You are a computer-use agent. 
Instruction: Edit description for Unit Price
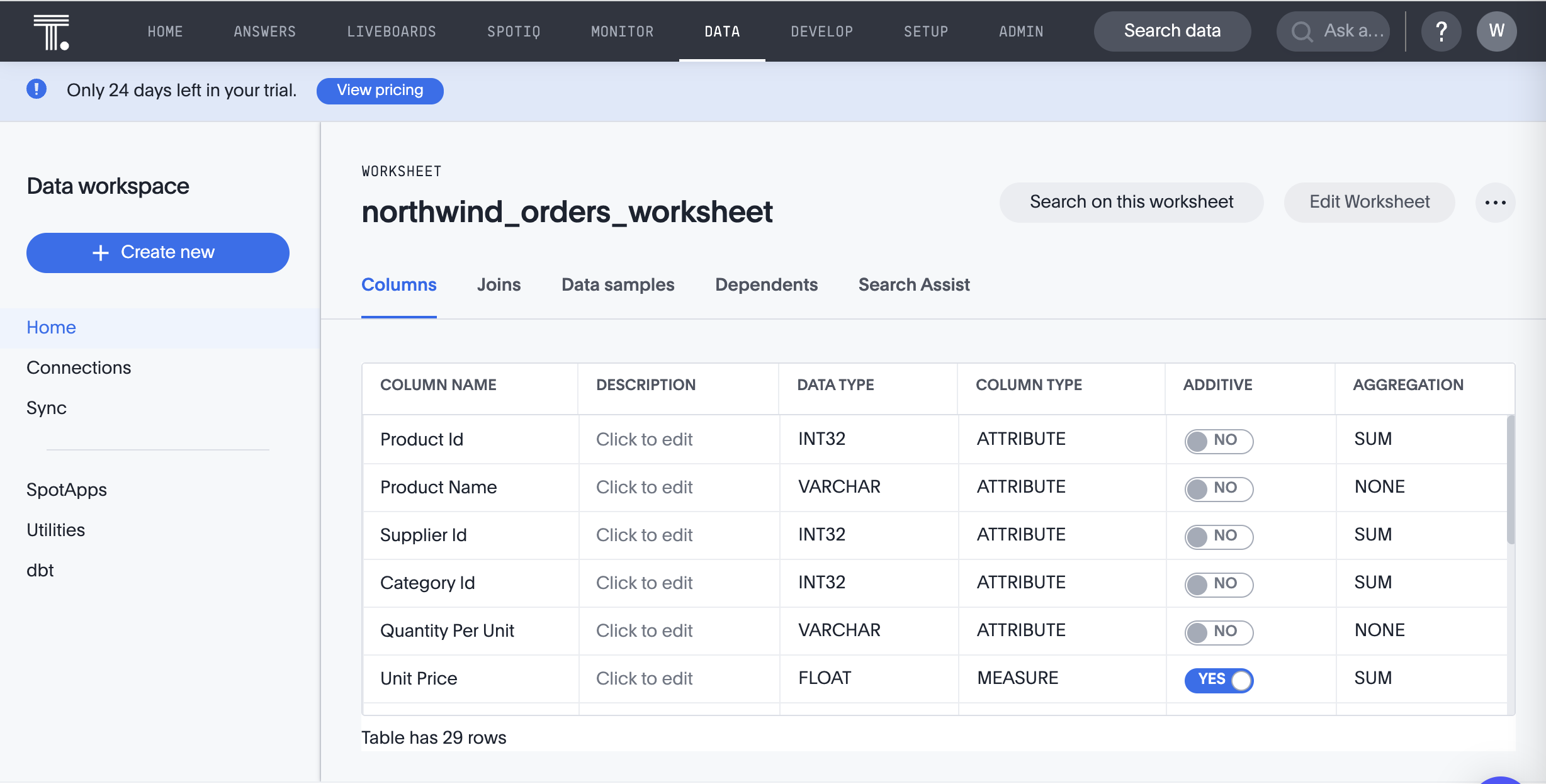pyautogui.click(x=644, y=678)
